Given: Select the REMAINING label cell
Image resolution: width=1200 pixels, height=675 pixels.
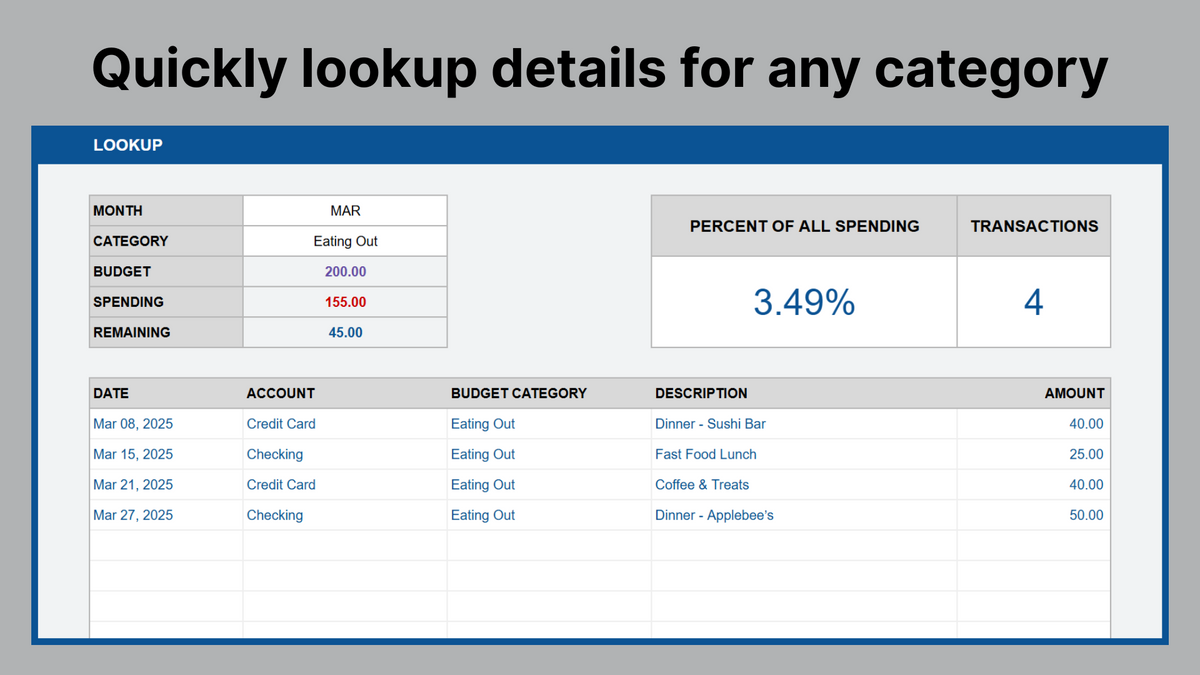Looking at the screenshot, I should click(x=166, y=332).
